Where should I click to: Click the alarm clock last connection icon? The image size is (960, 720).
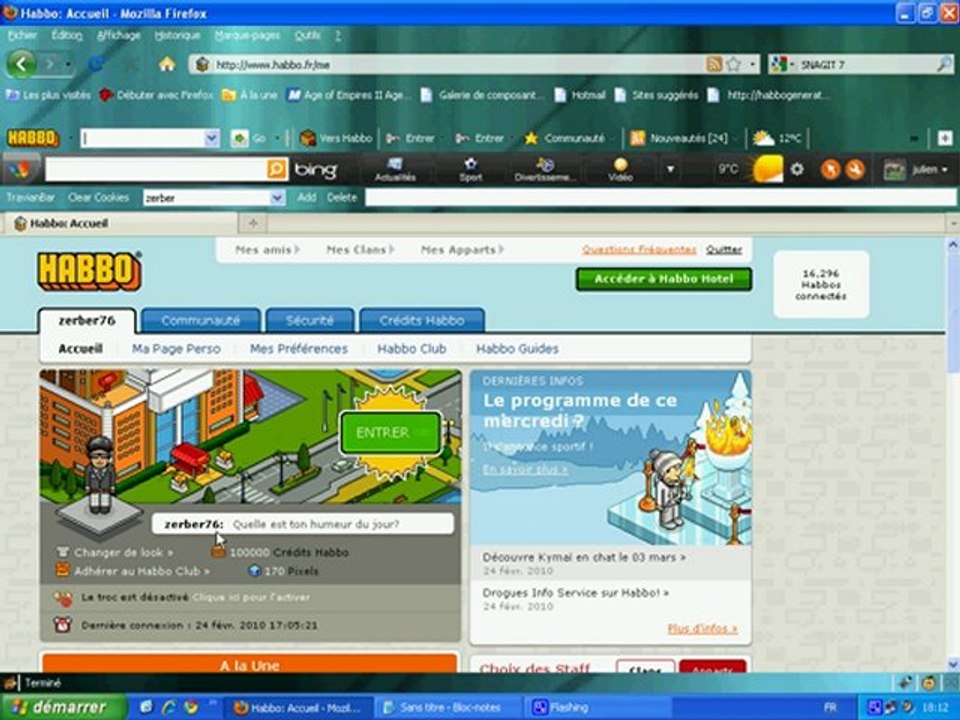click(62, 624)
